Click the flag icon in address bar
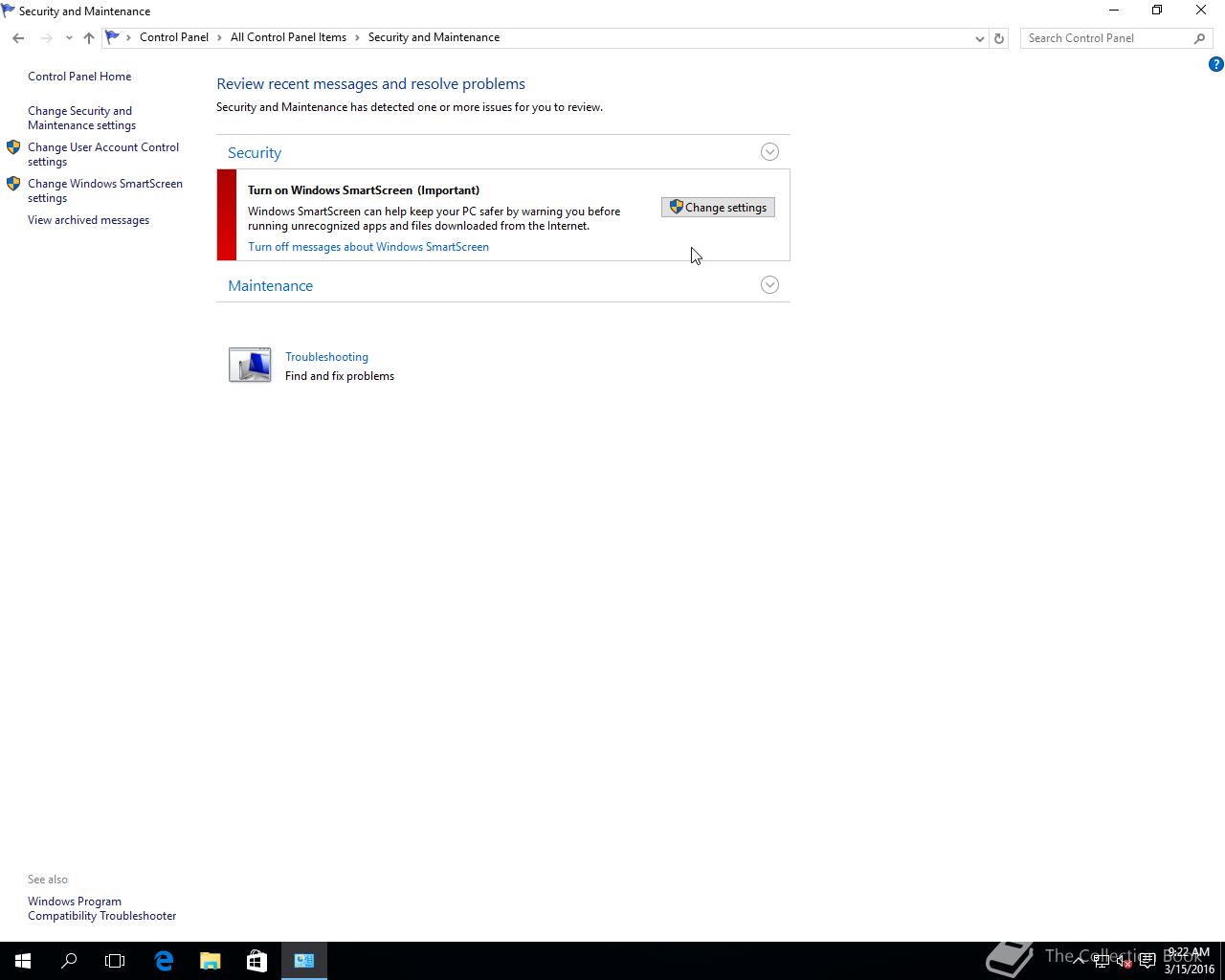Screen dimensions: 1225x980 [x=113, y=37]
